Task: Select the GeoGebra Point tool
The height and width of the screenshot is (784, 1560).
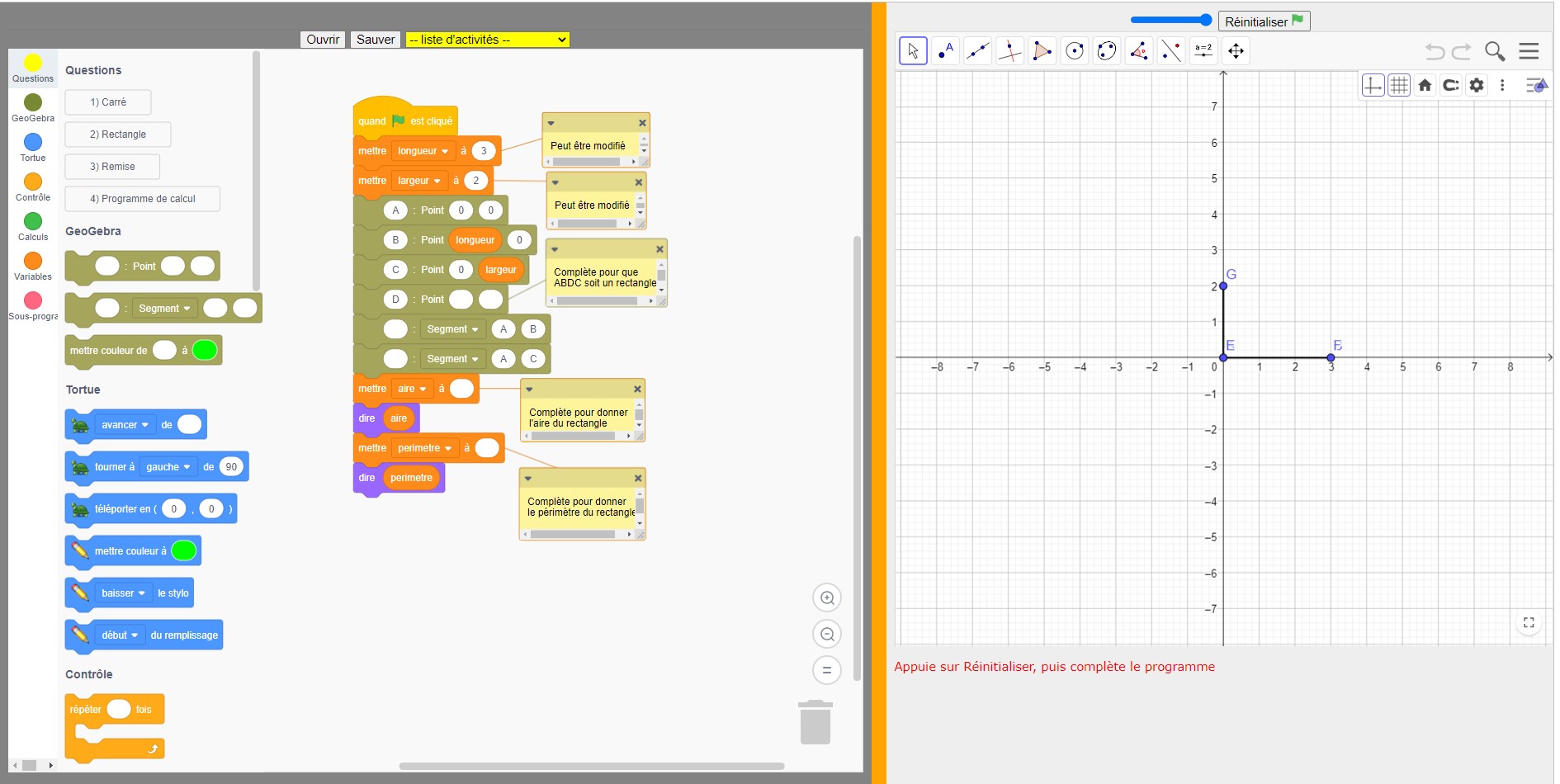Action: 946,51
